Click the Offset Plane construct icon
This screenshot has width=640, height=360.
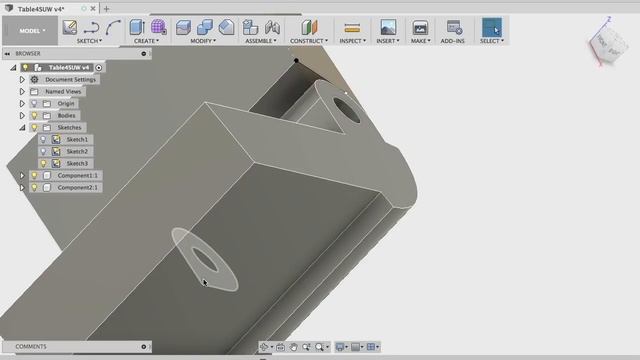click(309, 27)
